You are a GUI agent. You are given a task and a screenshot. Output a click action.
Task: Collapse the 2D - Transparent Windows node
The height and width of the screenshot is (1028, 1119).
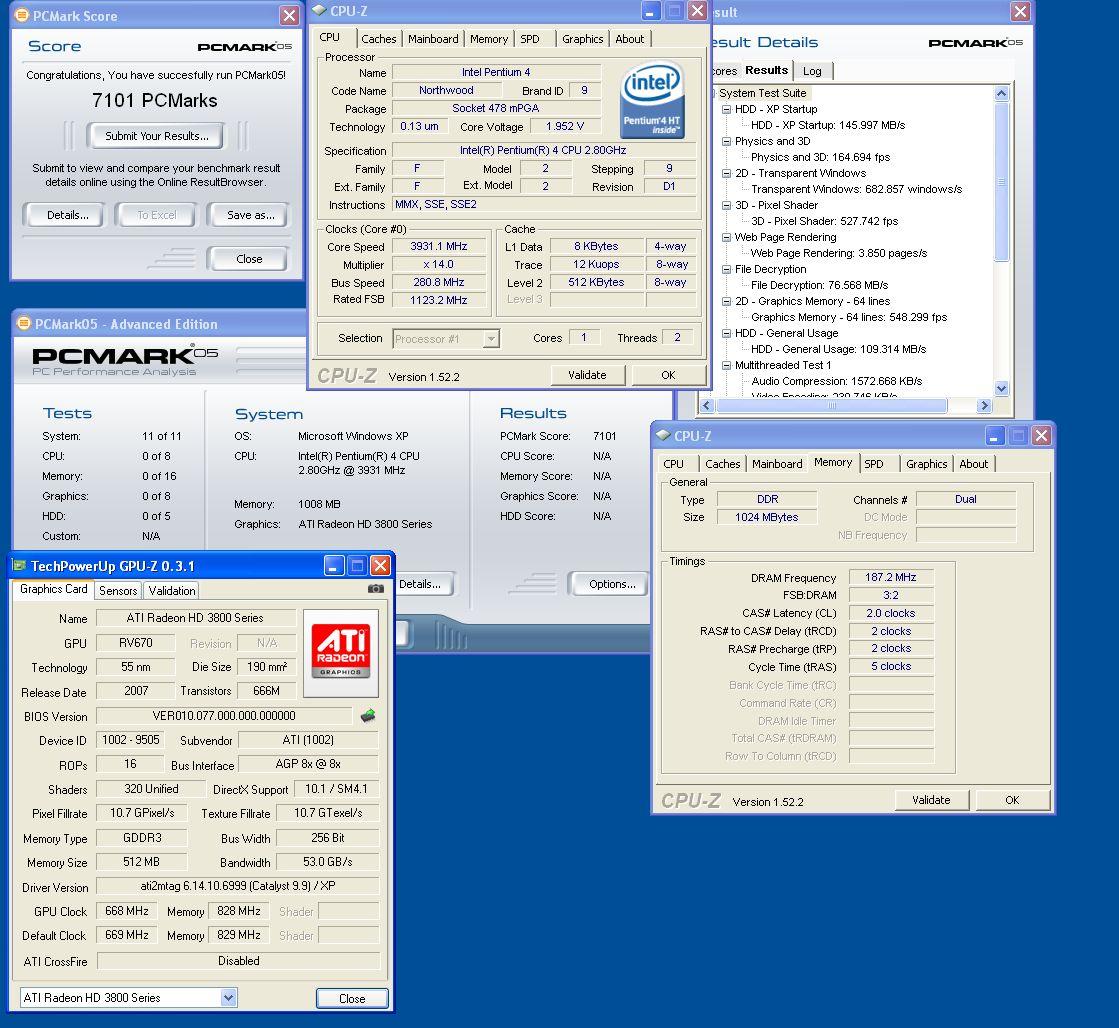pos(726,173)
